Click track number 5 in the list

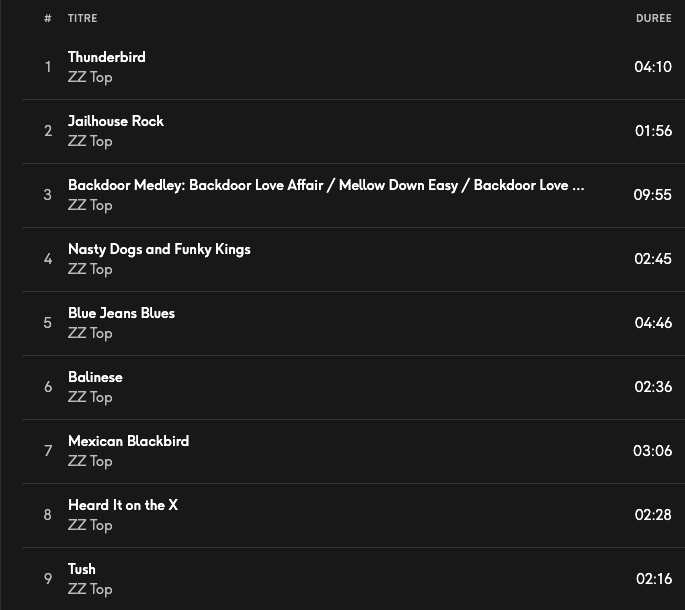(48, 323)
